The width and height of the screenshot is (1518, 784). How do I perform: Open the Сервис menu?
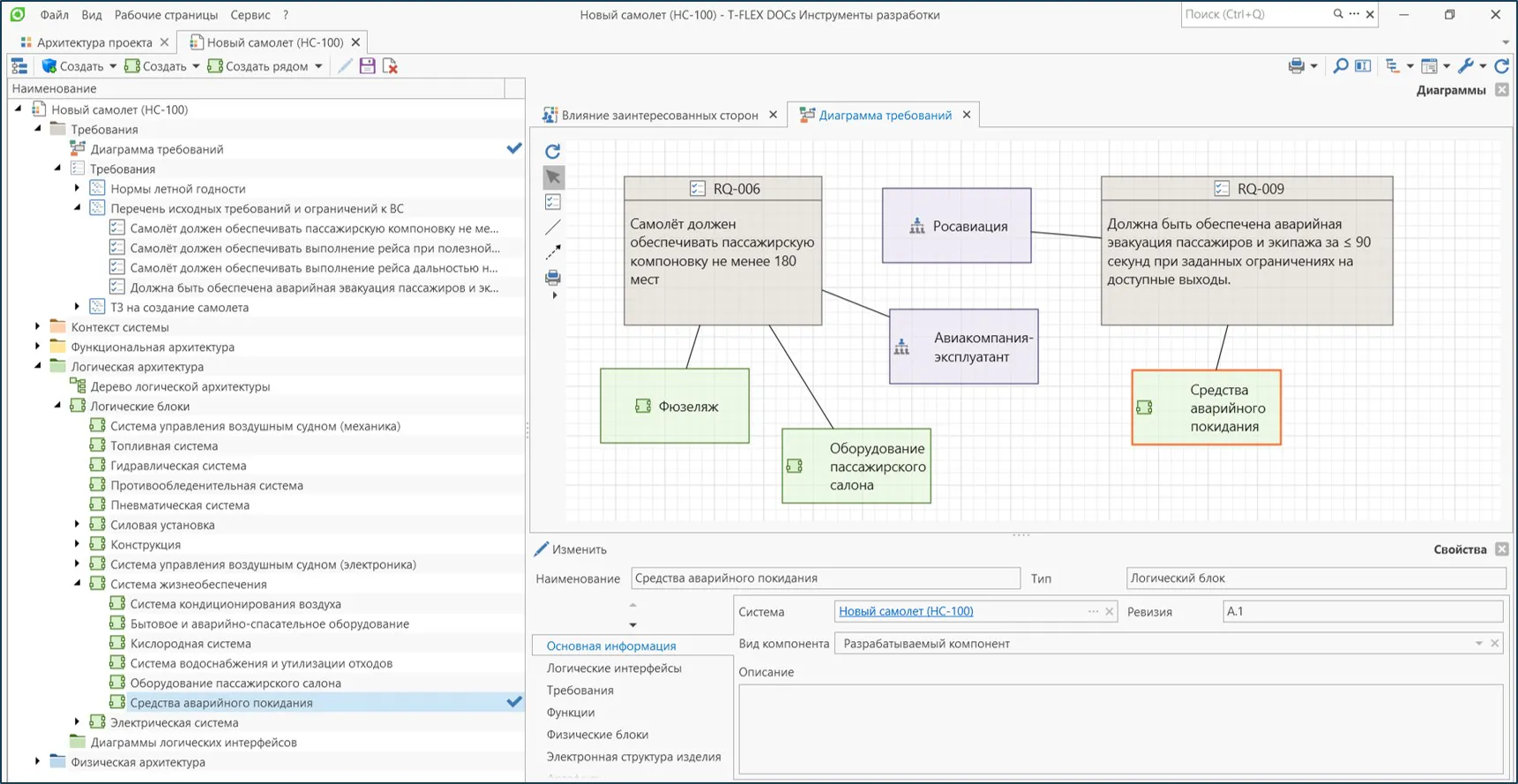[x=250, y=15]
